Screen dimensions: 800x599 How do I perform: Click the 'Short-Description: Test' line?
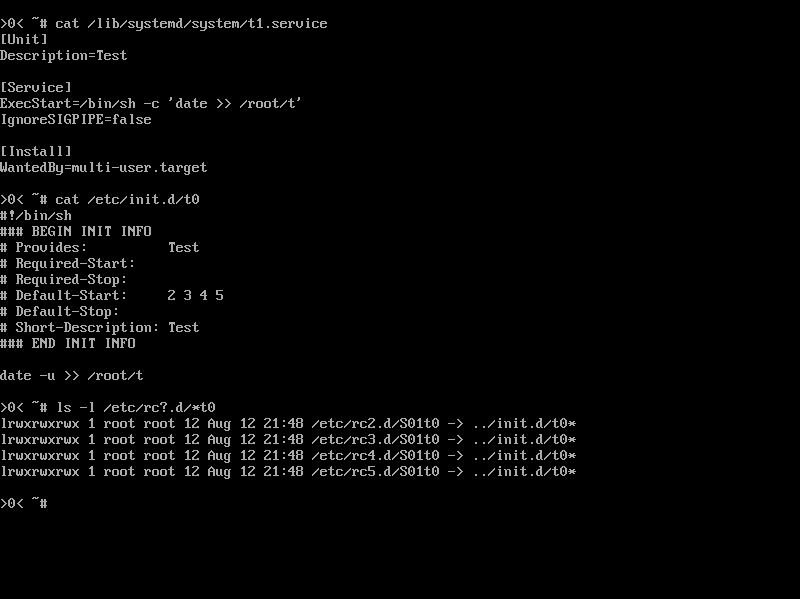[x=99, y=328]
